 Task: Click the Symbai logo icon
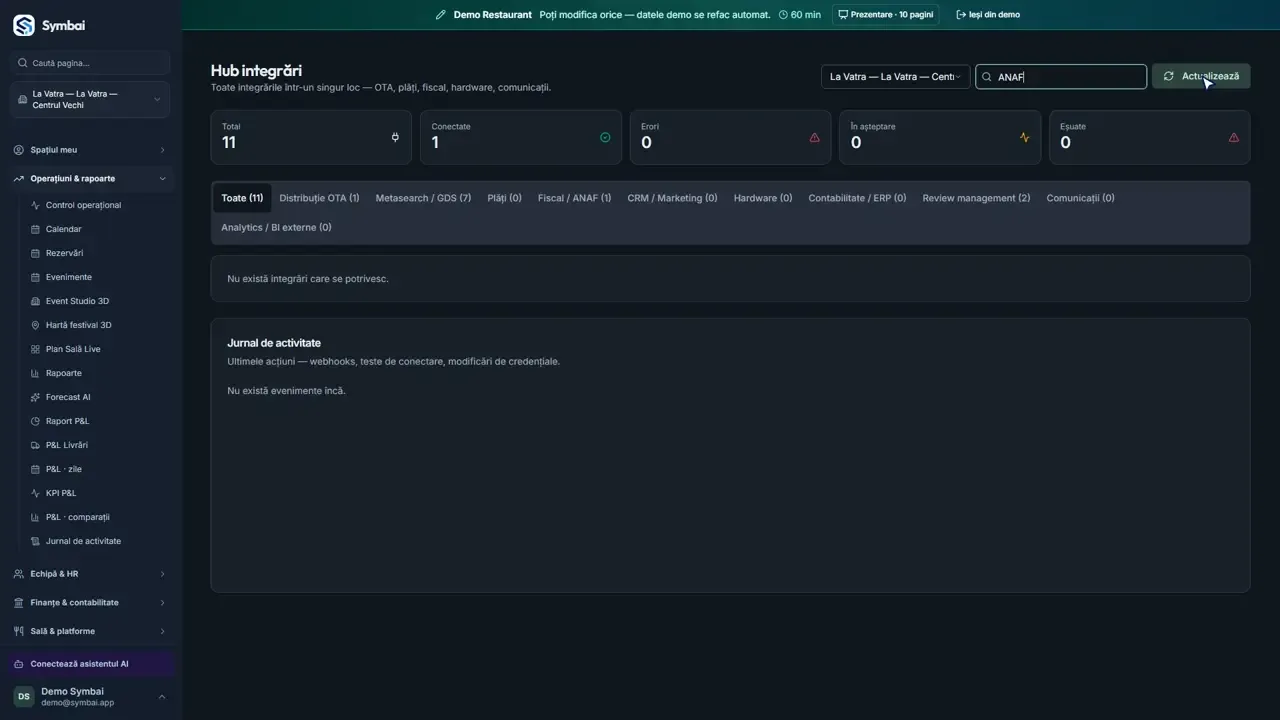24,25
